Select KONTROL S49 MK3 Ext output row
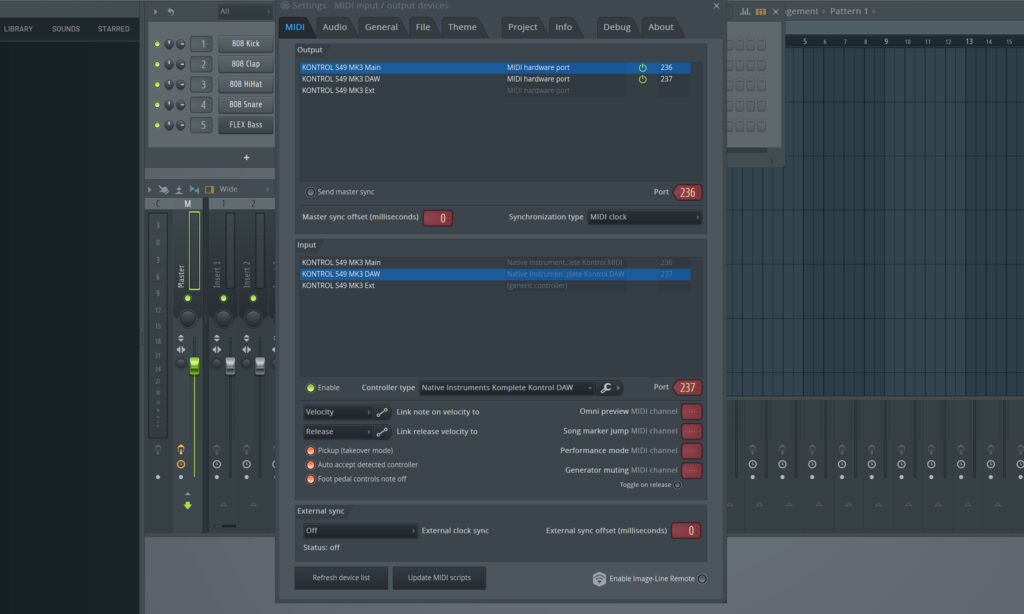 (x=495, y=91)
